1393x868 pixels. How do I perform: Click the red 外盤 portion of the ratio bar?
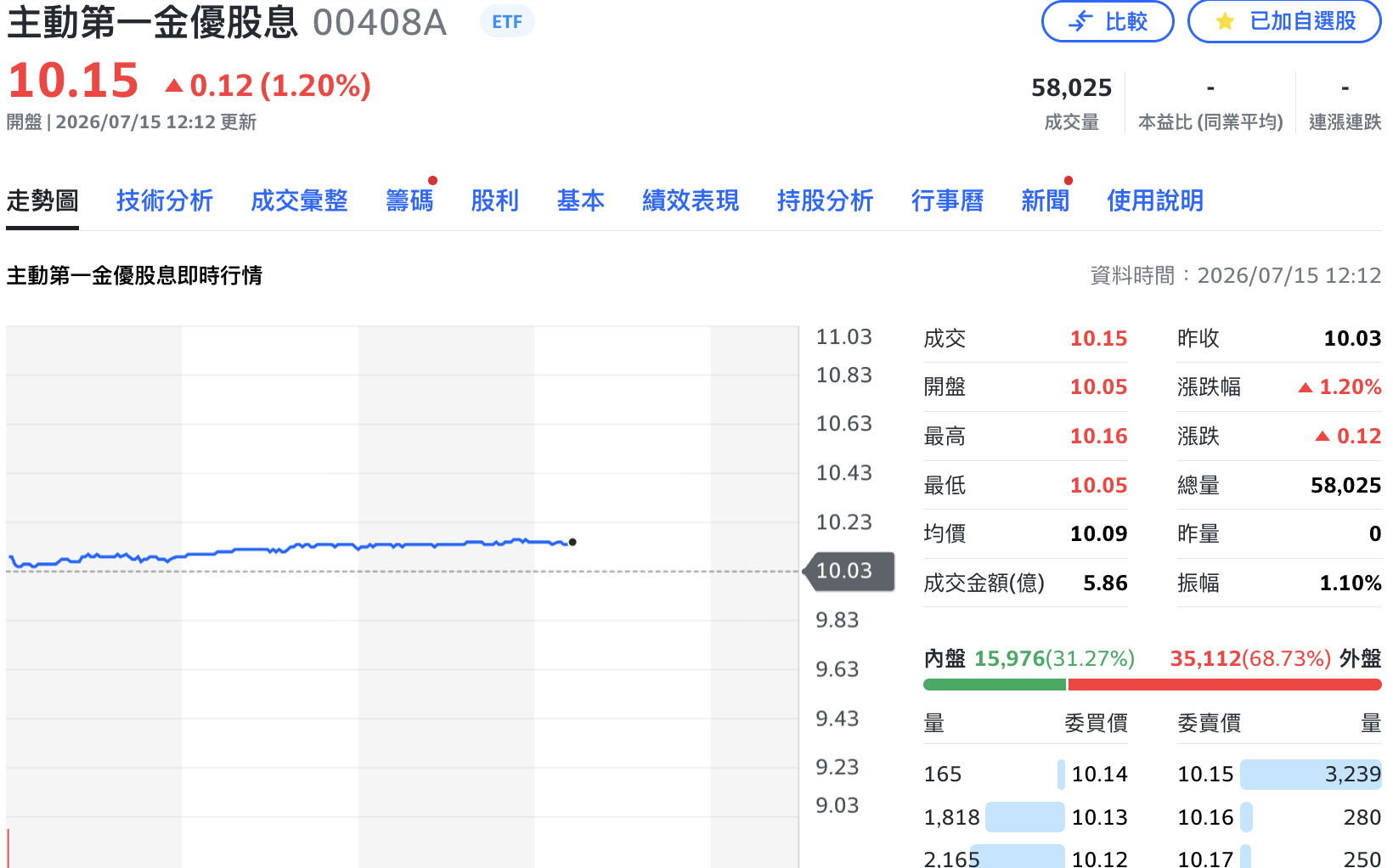click(1225, 685)
